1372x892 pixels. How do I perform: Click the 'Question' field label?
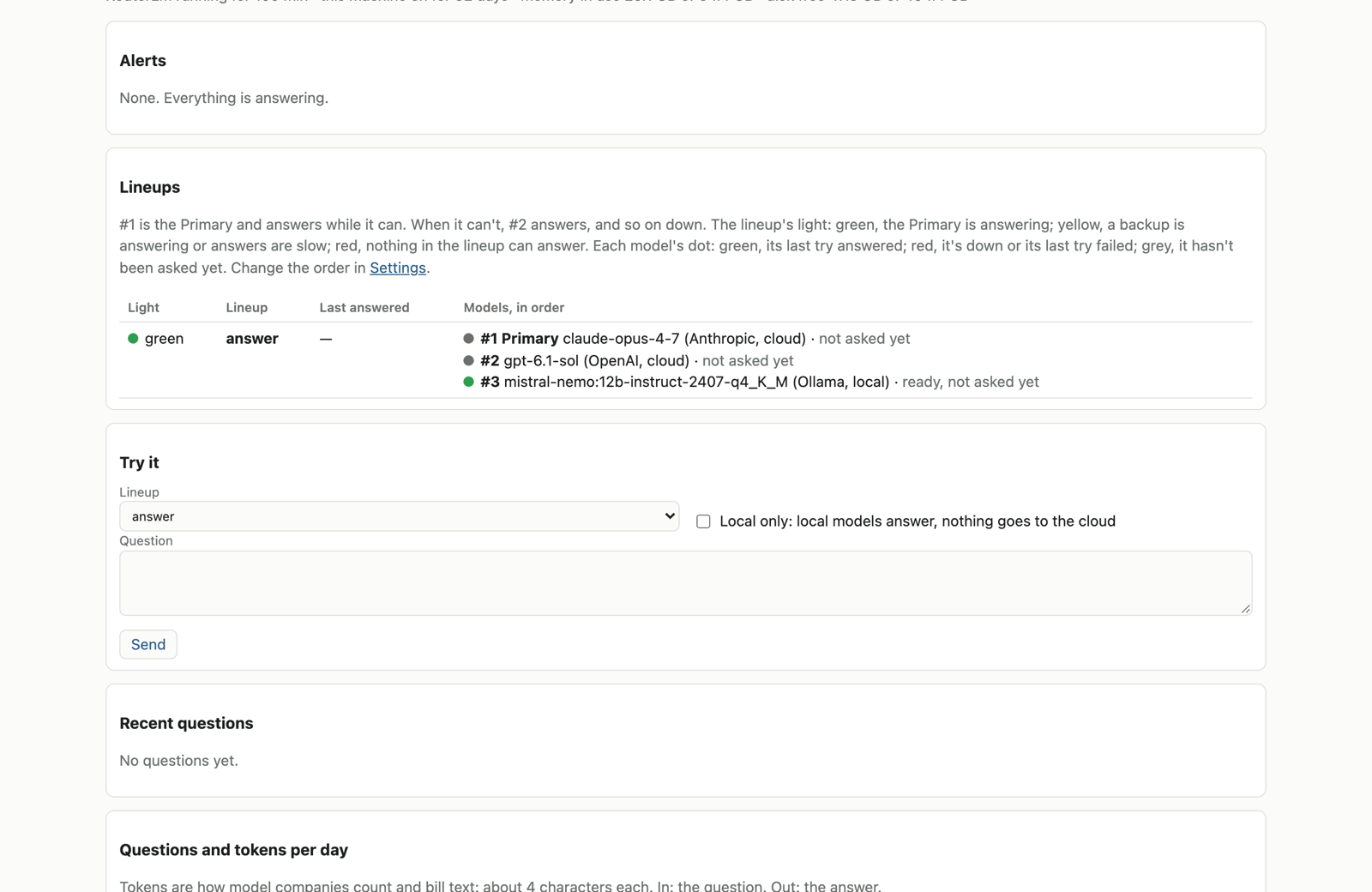[146, 541]
